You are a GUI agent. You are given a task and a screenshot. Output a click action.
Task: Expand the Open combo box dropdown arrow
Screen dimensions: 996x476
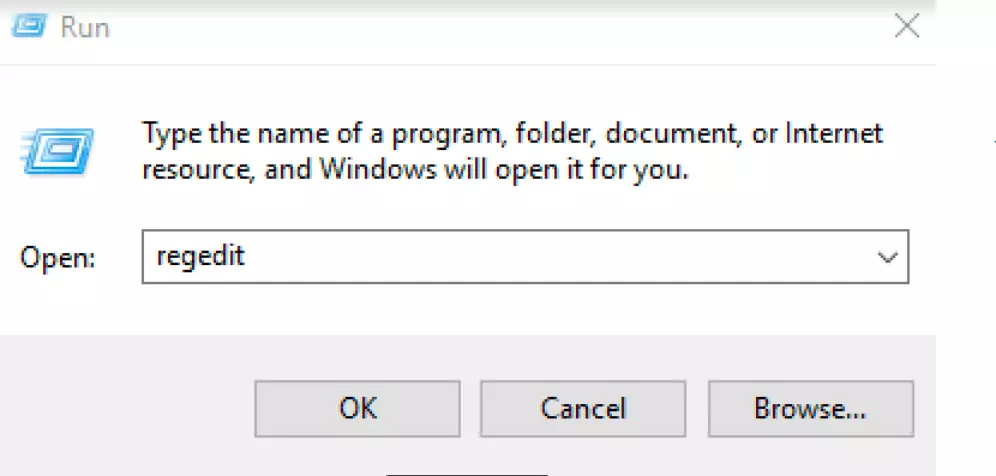pyautogui.click(x=887, y=257)
